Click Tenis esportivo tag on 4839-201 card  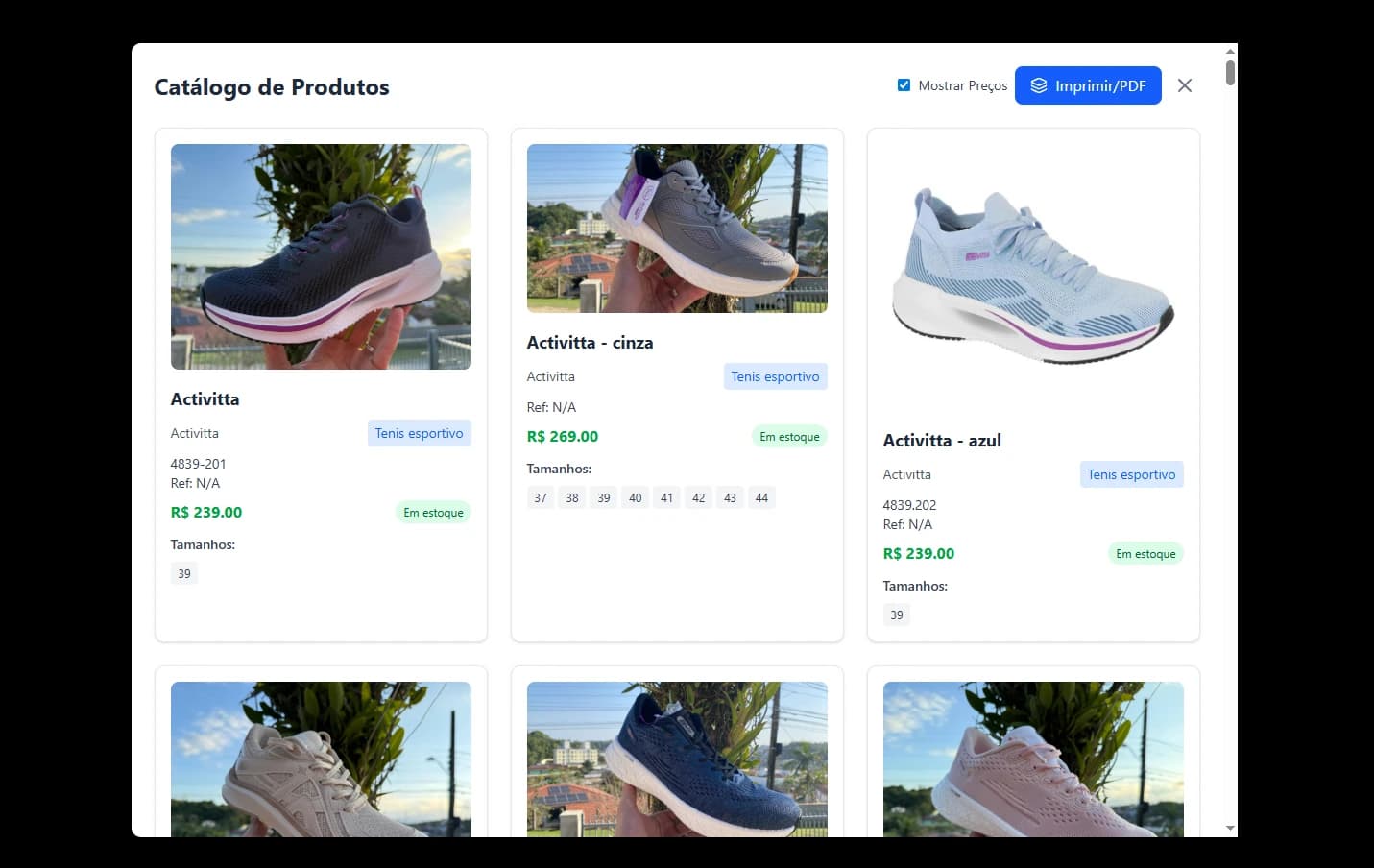(419, 433)
